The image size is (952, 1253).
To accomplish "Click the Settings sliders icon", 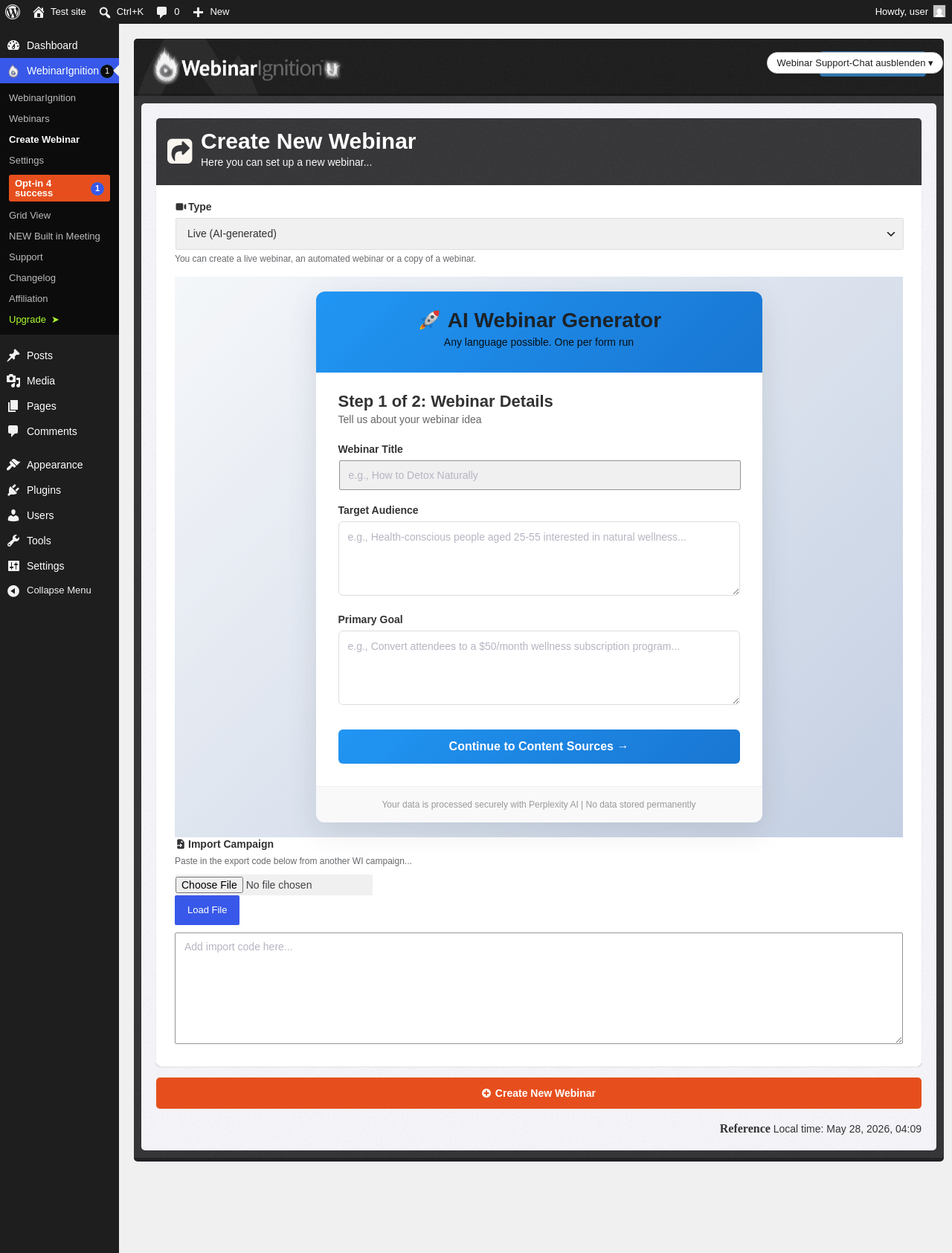I will point(13,566).
